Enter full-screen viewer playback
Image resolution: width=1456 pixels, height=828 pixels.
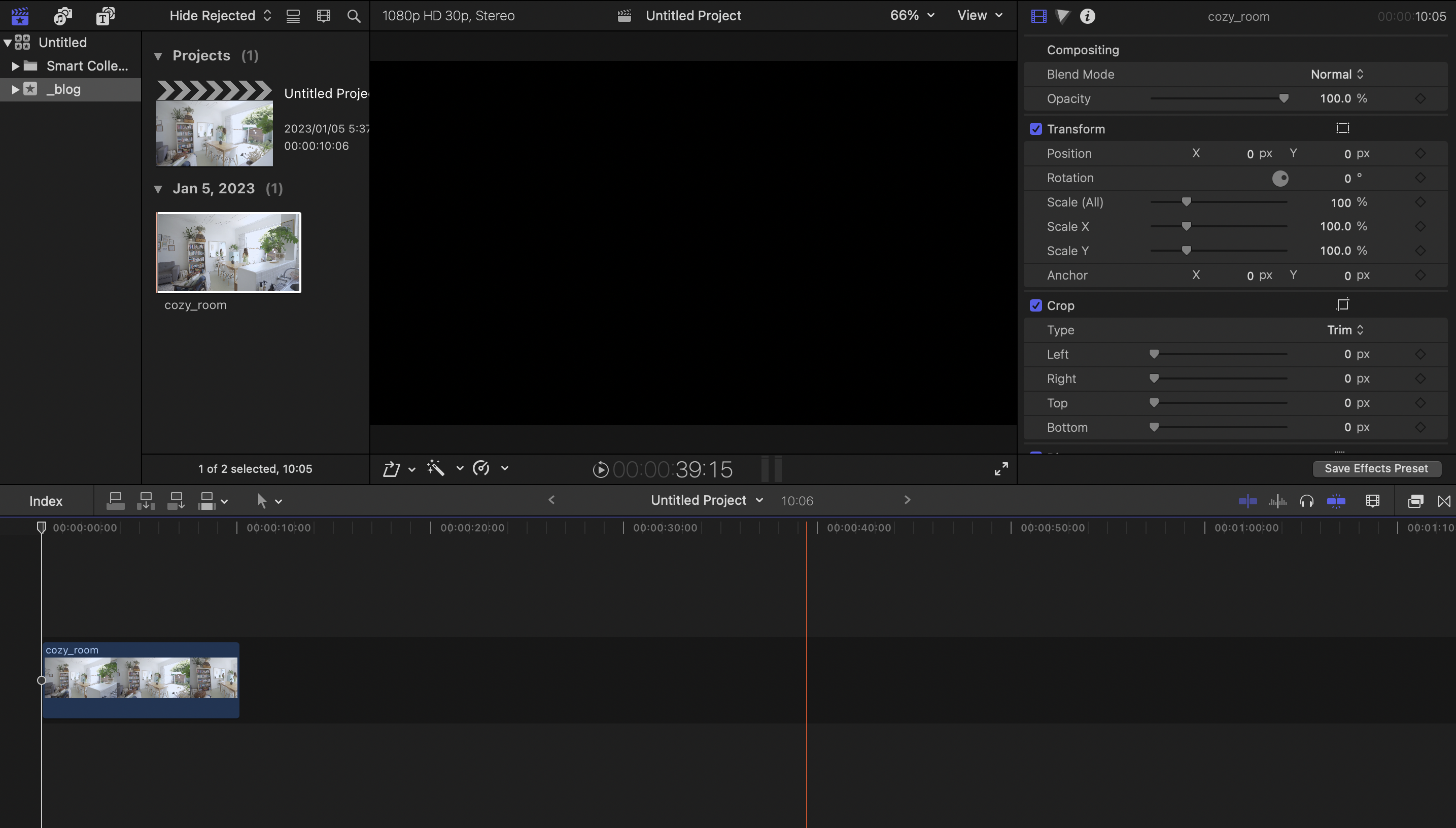point(1001,468)
